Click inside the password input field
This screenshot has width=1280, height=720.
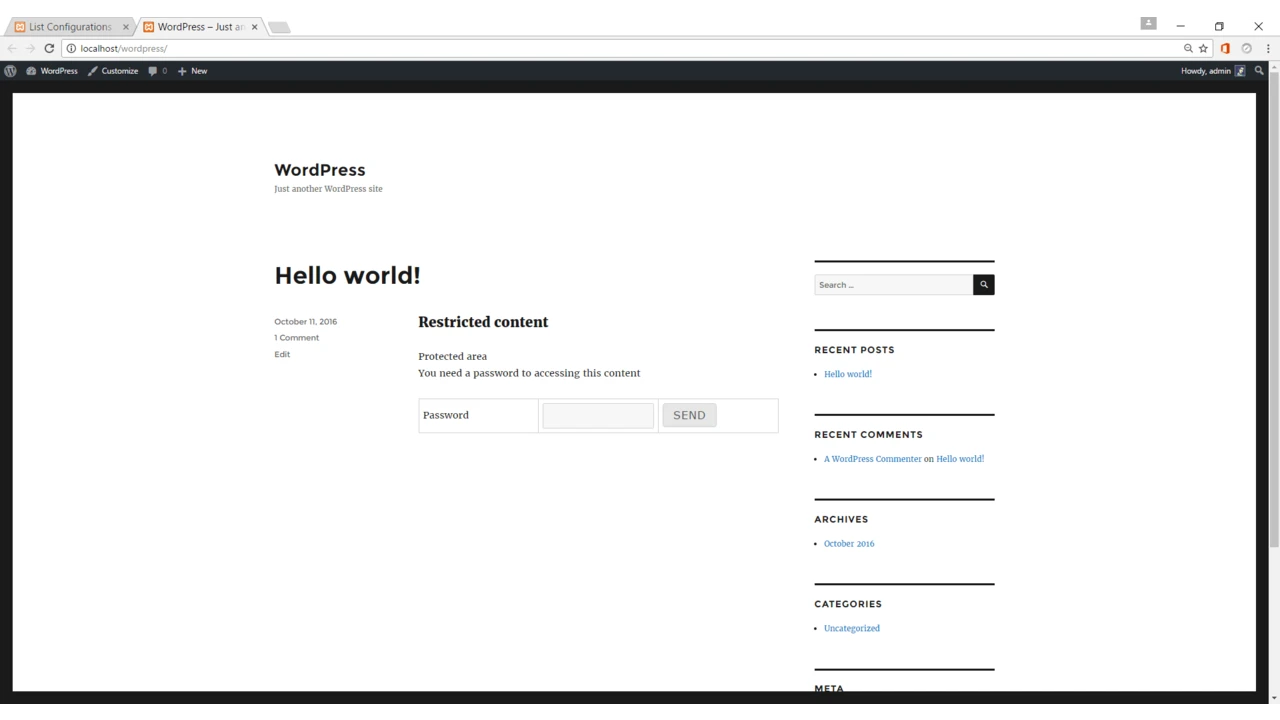598,414
